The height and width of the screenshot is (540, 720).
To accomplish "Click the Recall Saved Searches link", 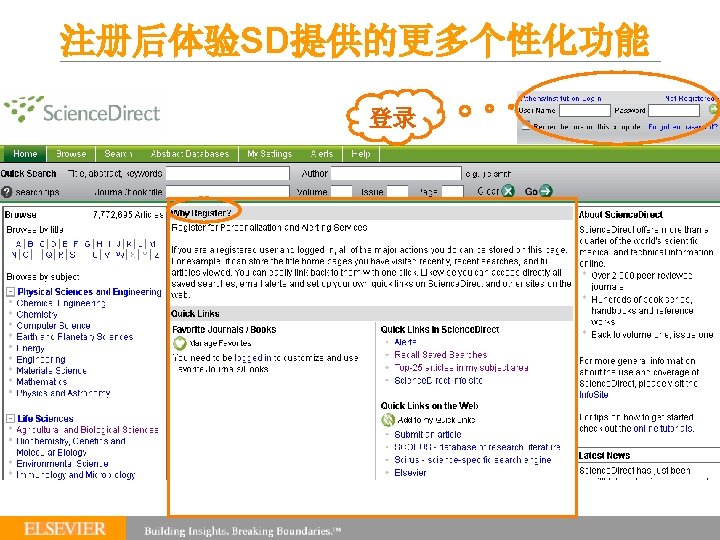I will [x=441, y=354].
